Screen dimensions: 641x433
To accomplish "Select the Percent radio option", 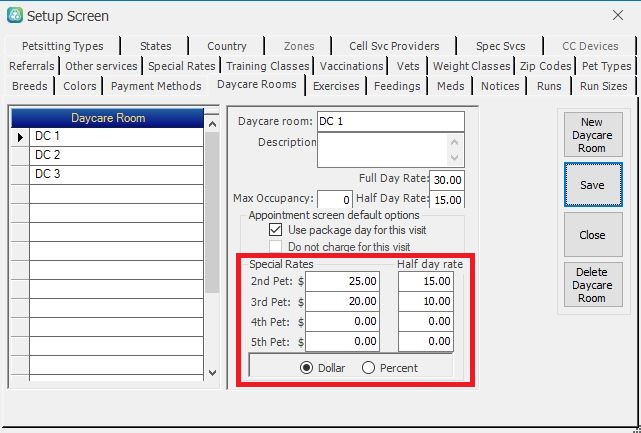I will pos(368,368).
